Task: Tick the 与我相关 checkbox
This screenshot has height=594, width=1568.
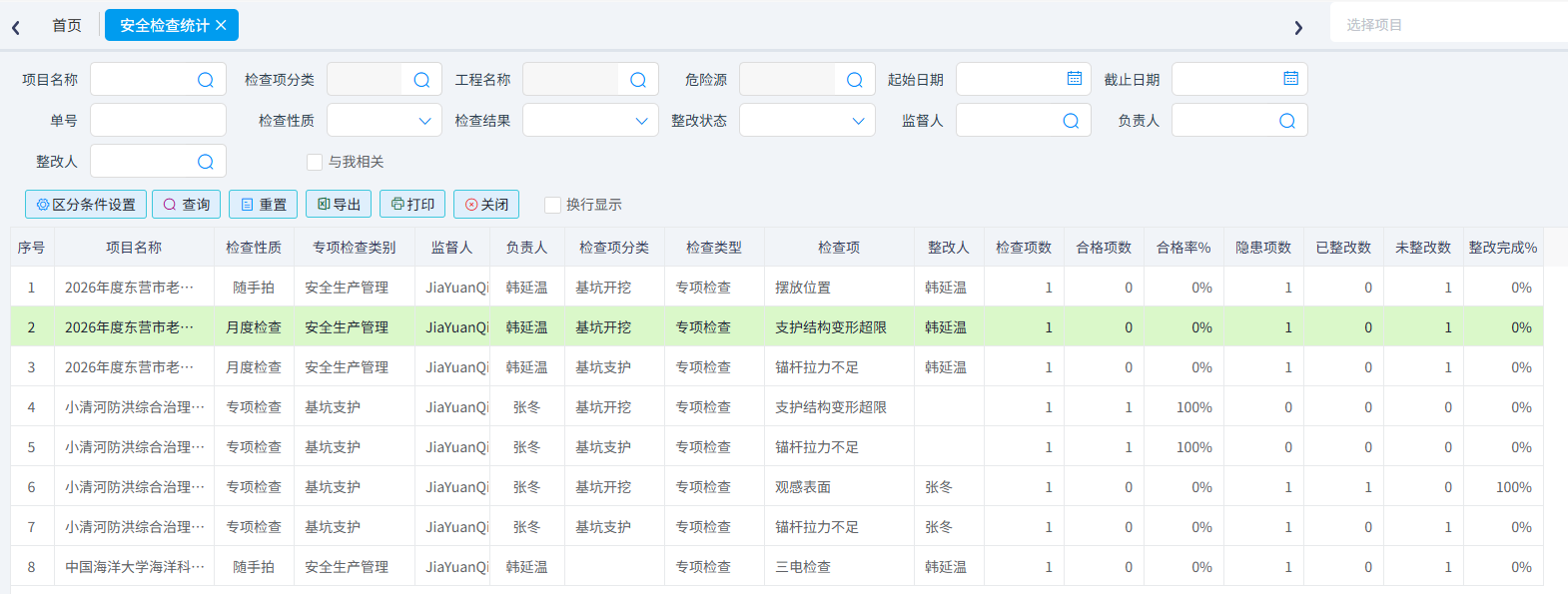Action: [x=315, y=162]
